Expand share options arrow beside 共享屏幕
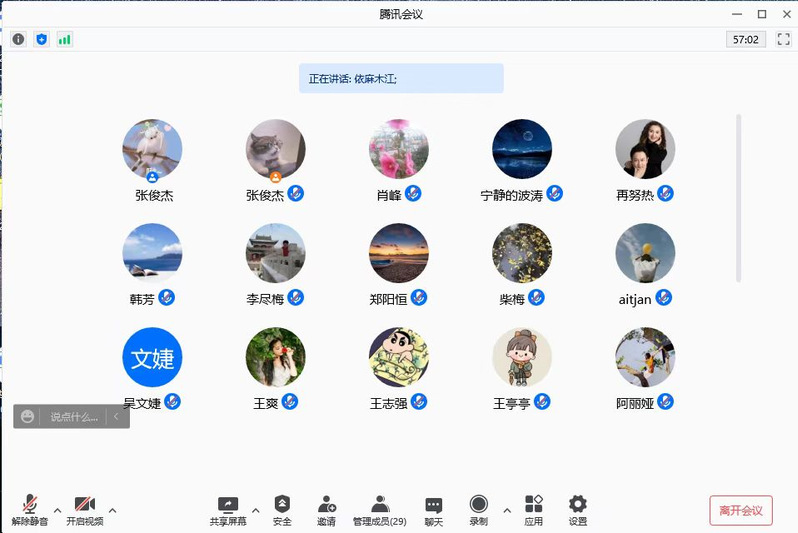The image size is (798, 533). click(x=255, y=510)
